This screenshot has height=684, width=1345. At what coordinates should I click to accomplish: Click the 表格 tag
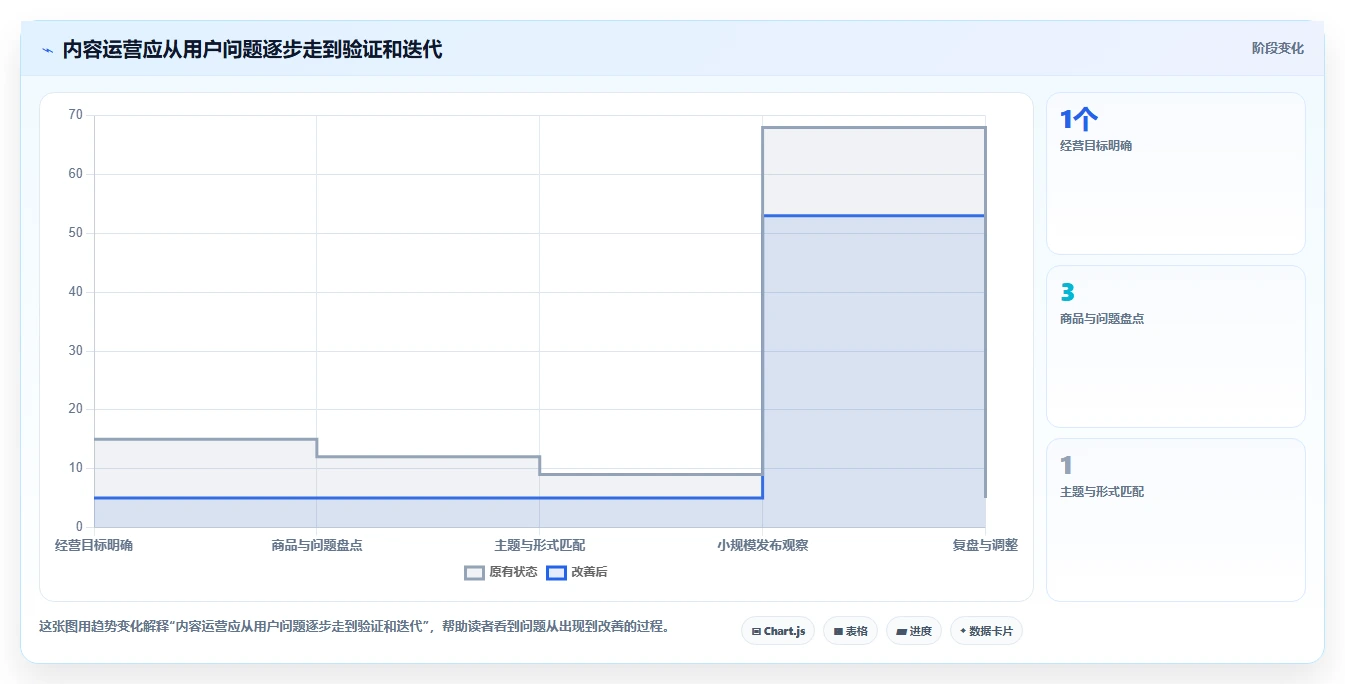(x=850, y=631)
